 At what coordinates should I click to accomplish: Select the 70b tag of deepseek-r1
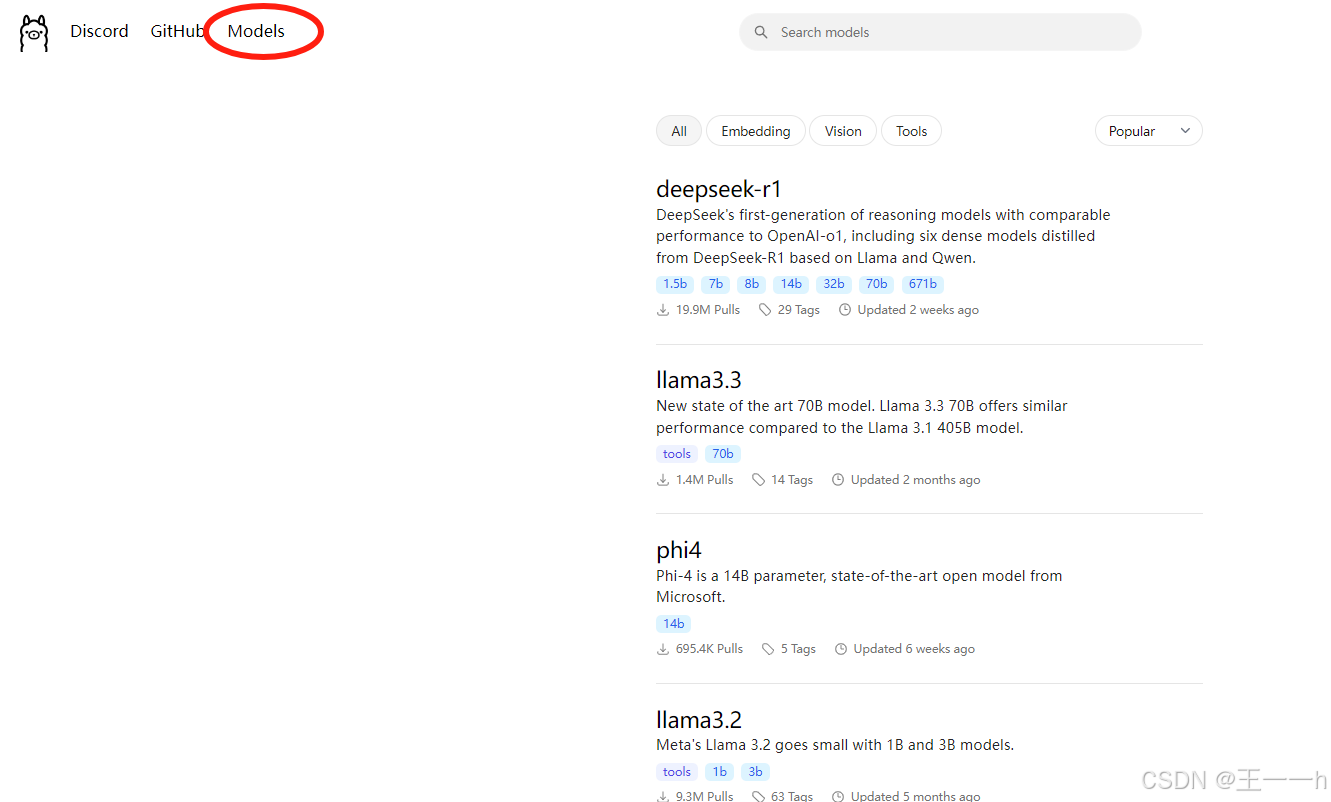877,284
